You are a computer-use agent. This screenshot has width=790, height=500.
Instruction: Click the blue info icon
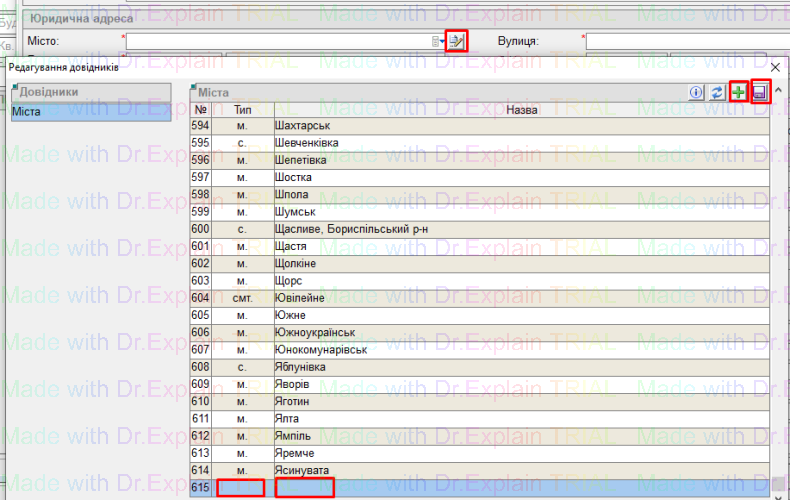click(697, 92)
